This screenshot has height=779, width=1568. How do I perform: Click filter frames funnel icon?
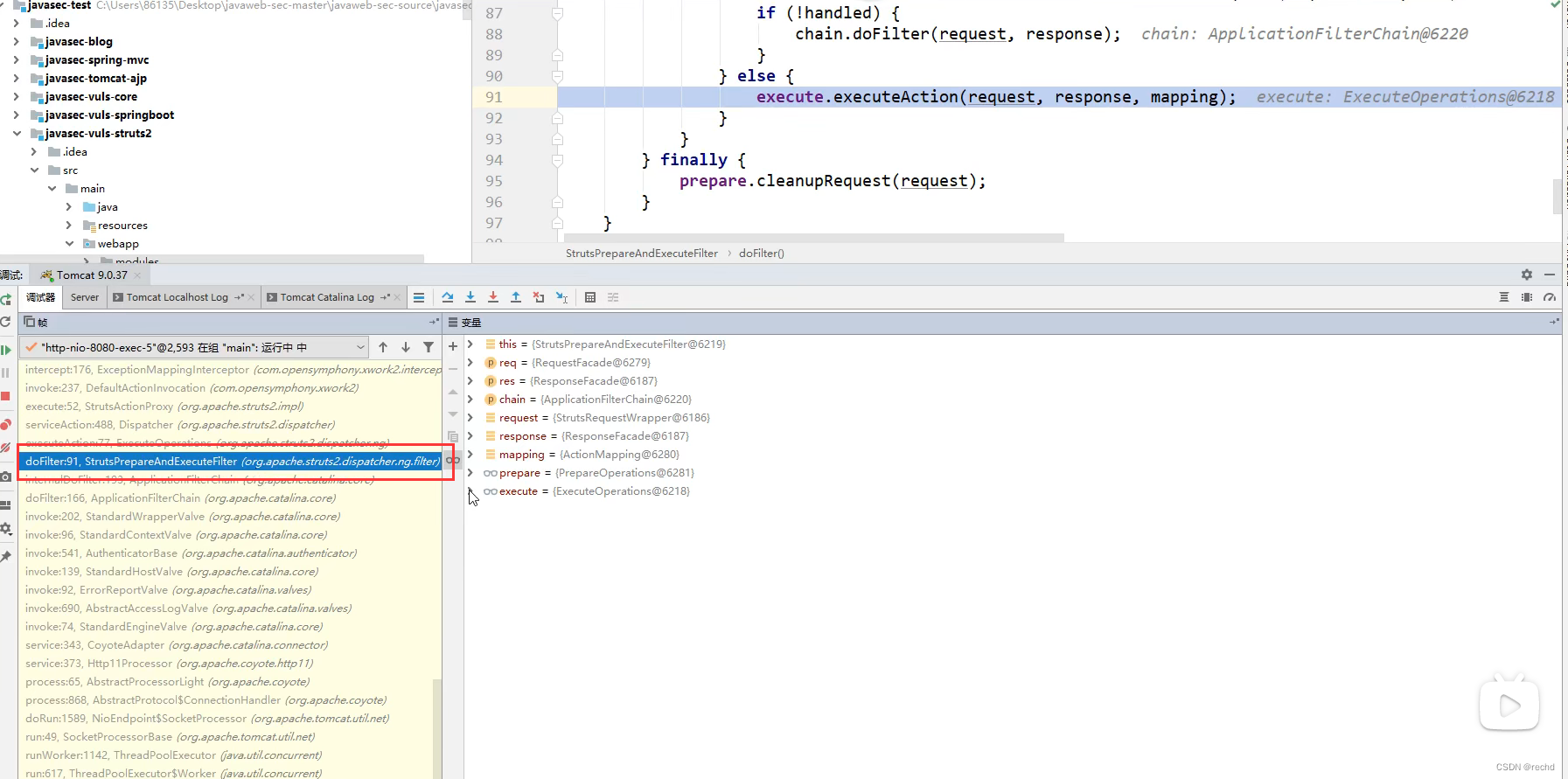[x=429, y=347]
